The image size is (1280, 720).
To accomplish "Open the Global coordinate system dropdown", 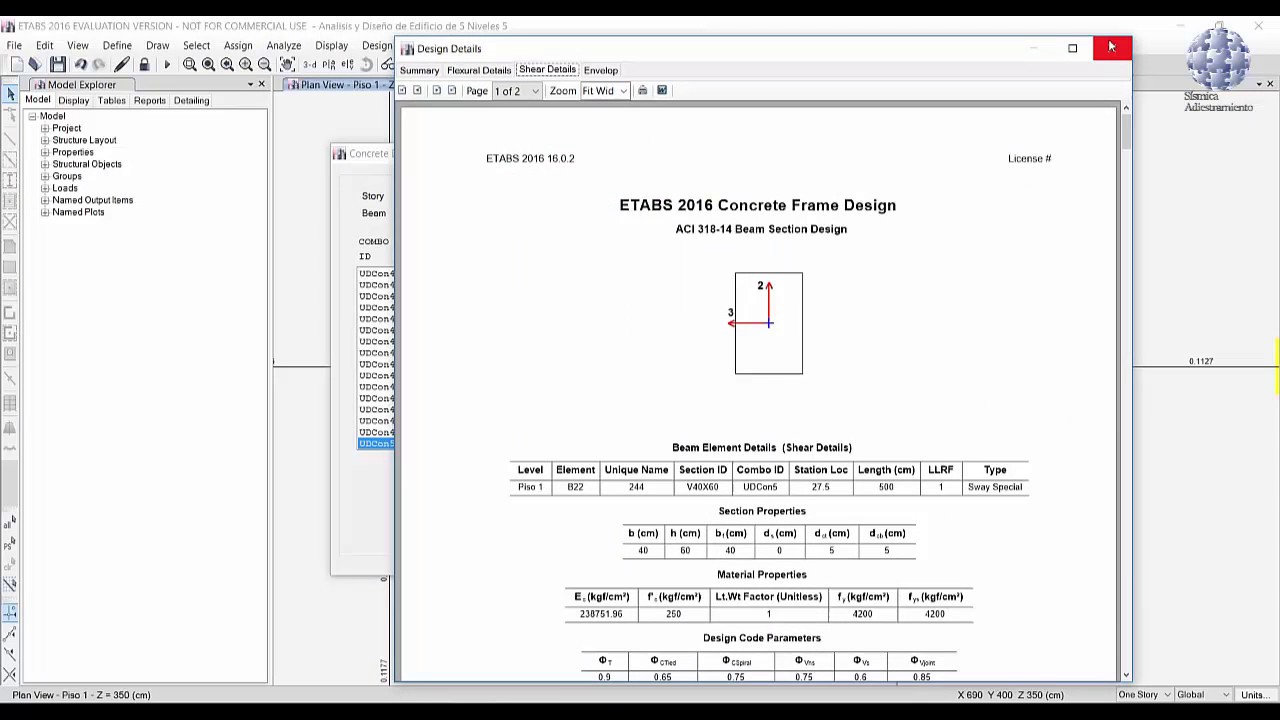I will (x=1204, y=694).
